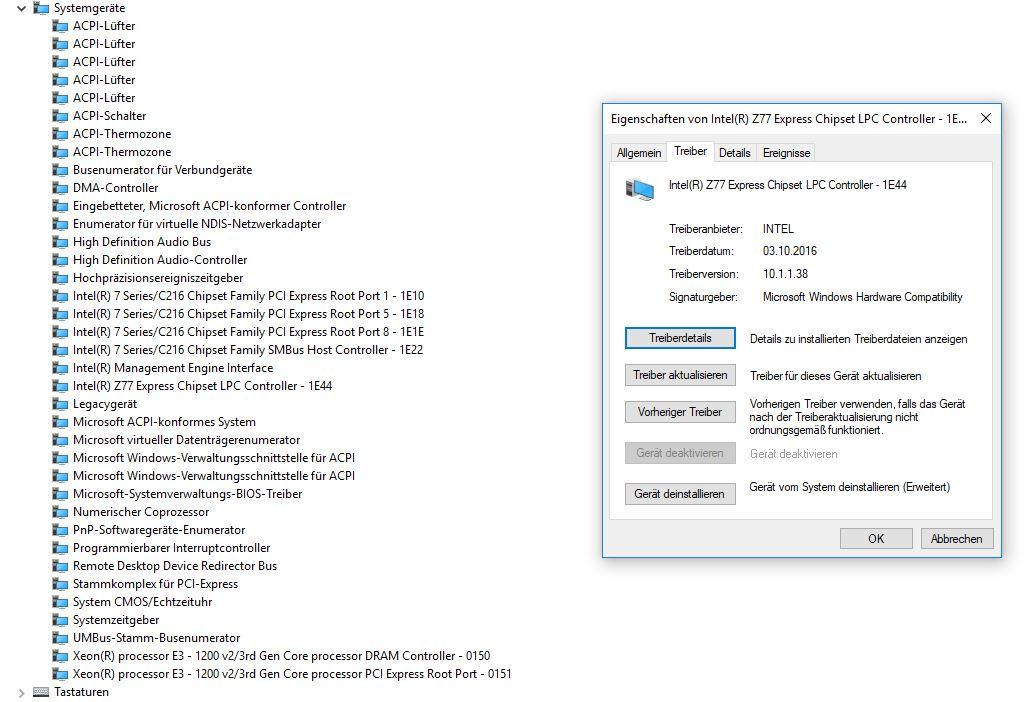
Task: Click the High Definition Audio Bus icon
Action: [x=60, y=242]
